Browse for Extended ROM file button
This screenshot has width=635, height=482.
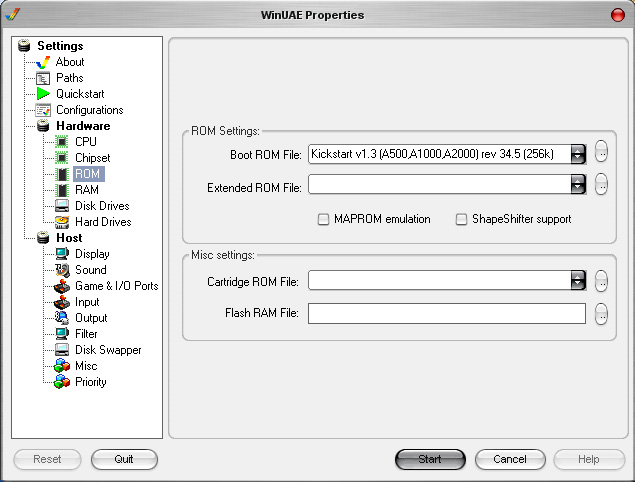(x=601, y=184)
